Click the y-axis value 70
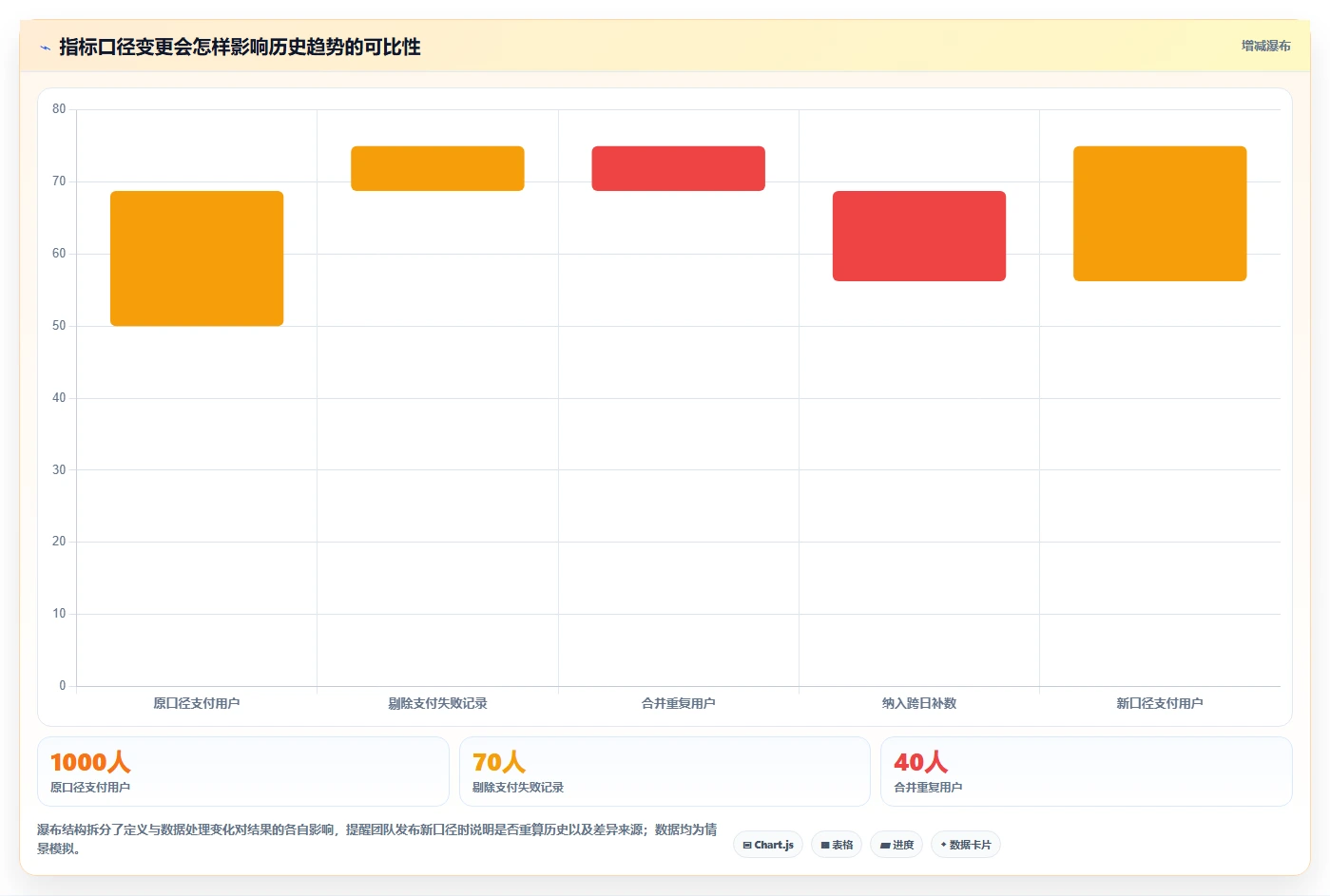 point(59,181)
